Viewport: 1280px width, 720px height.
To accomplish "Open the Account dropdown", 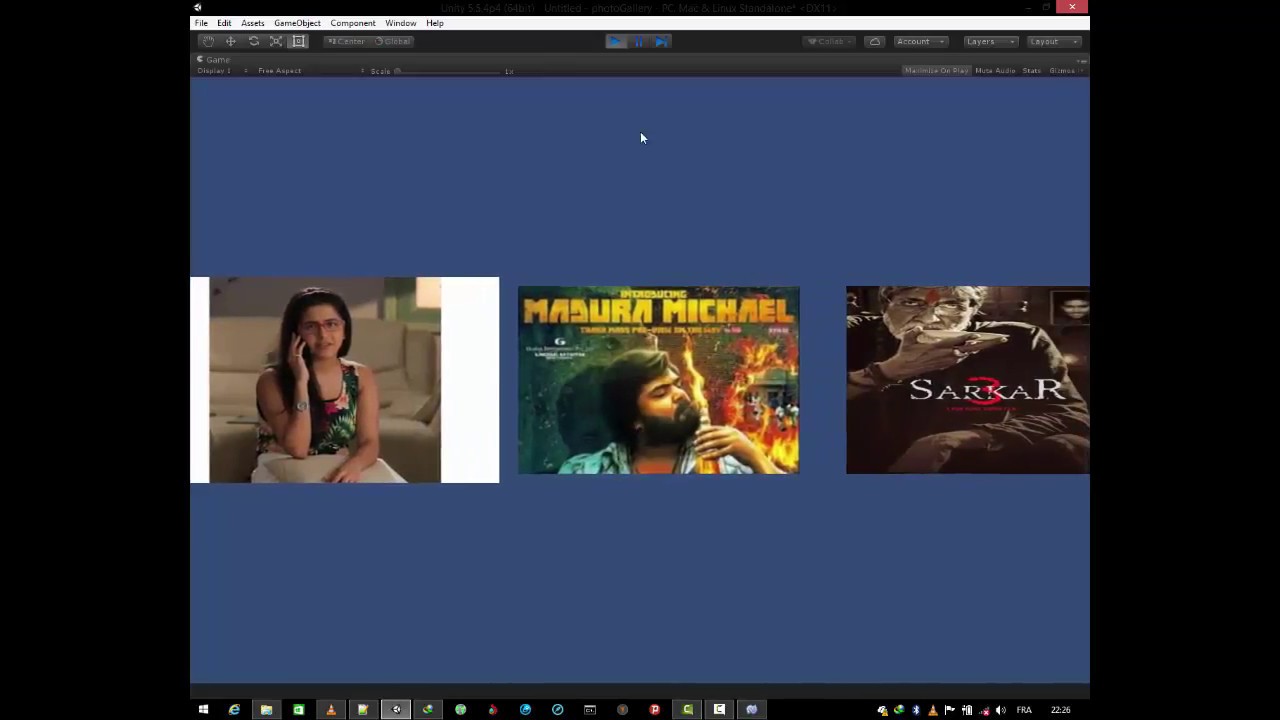I will point(921,41).
